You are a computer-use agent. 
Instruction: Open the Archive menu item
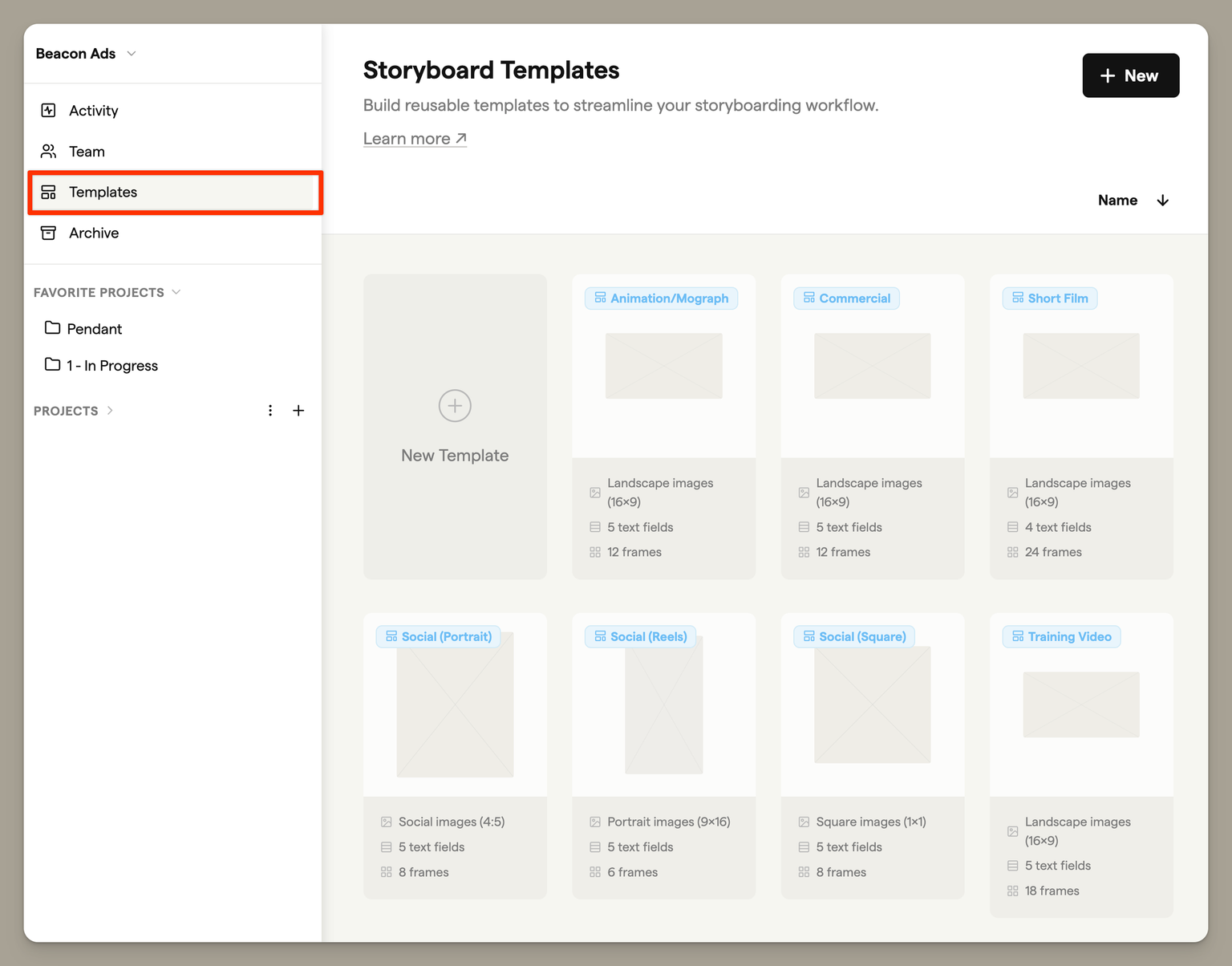pyautogui.click(x=94, y=233)
